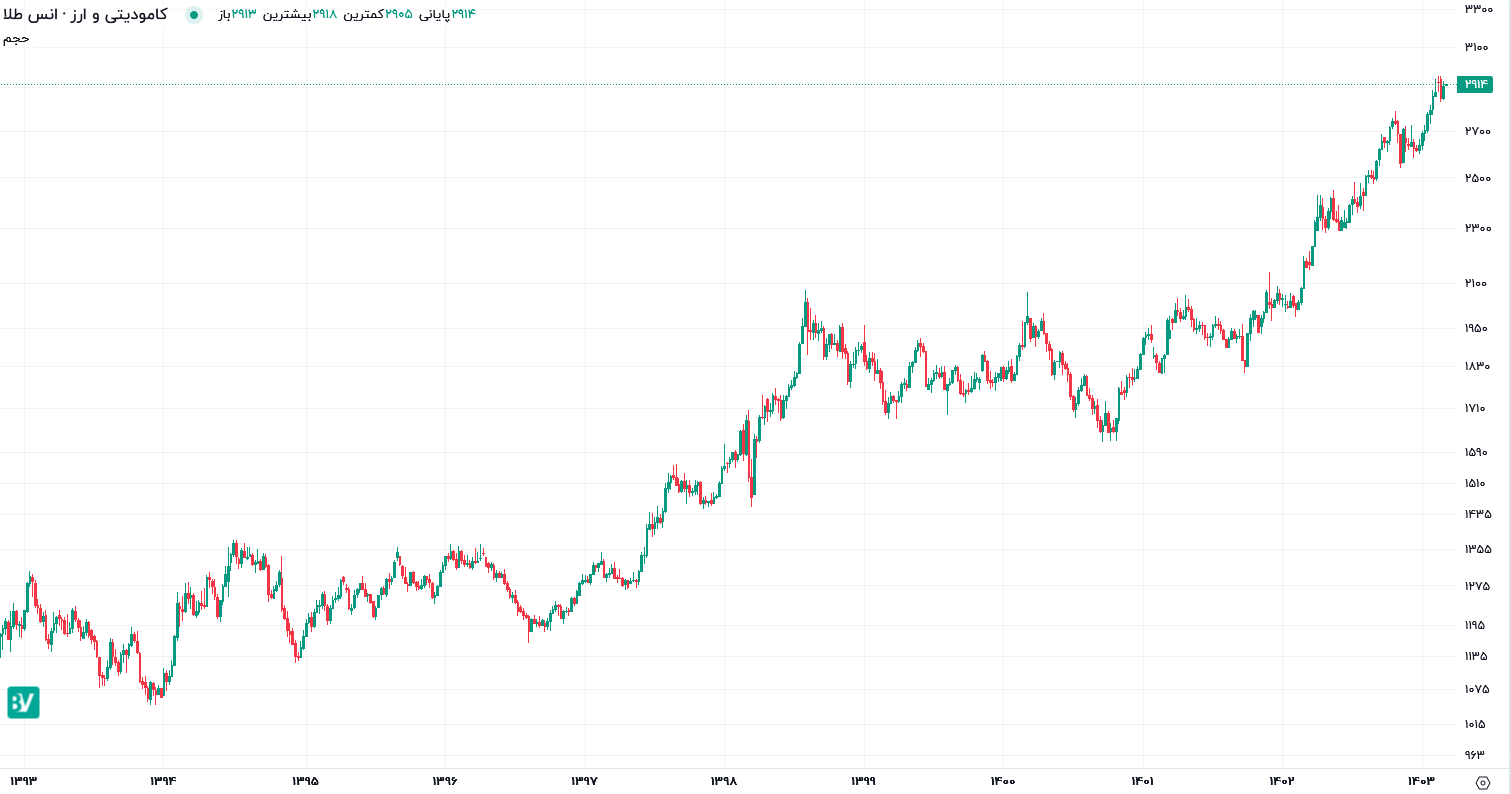Click the chart settings gear icon
This screenshot has height=794, width=1511.
1482,781
